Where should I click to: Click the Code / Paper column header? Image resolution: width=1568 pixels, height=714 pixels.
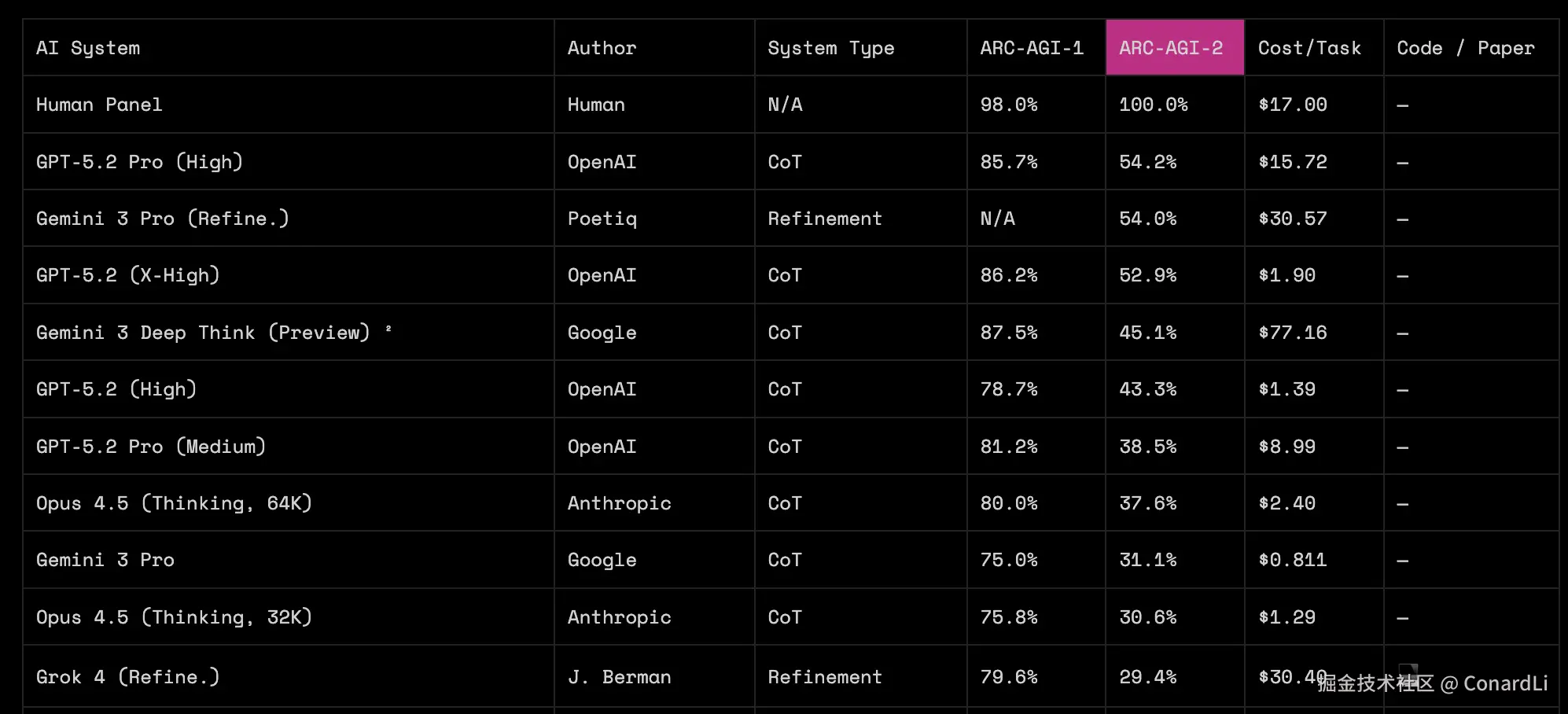(1465, 48)
